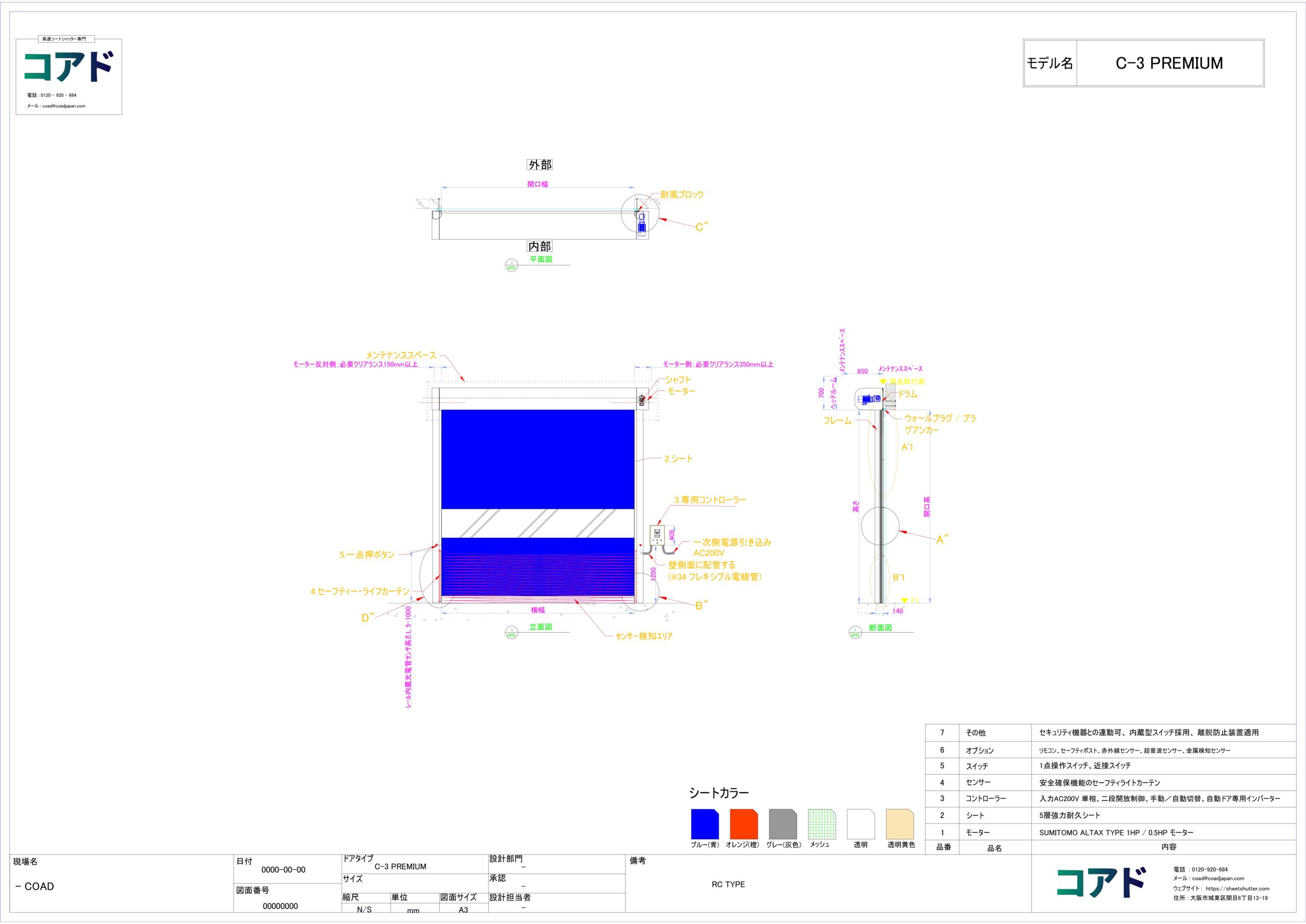Click the coad@coadjapan.com email in footer
Viewport: 1306px width, 924px height.
pos(1218,879)
